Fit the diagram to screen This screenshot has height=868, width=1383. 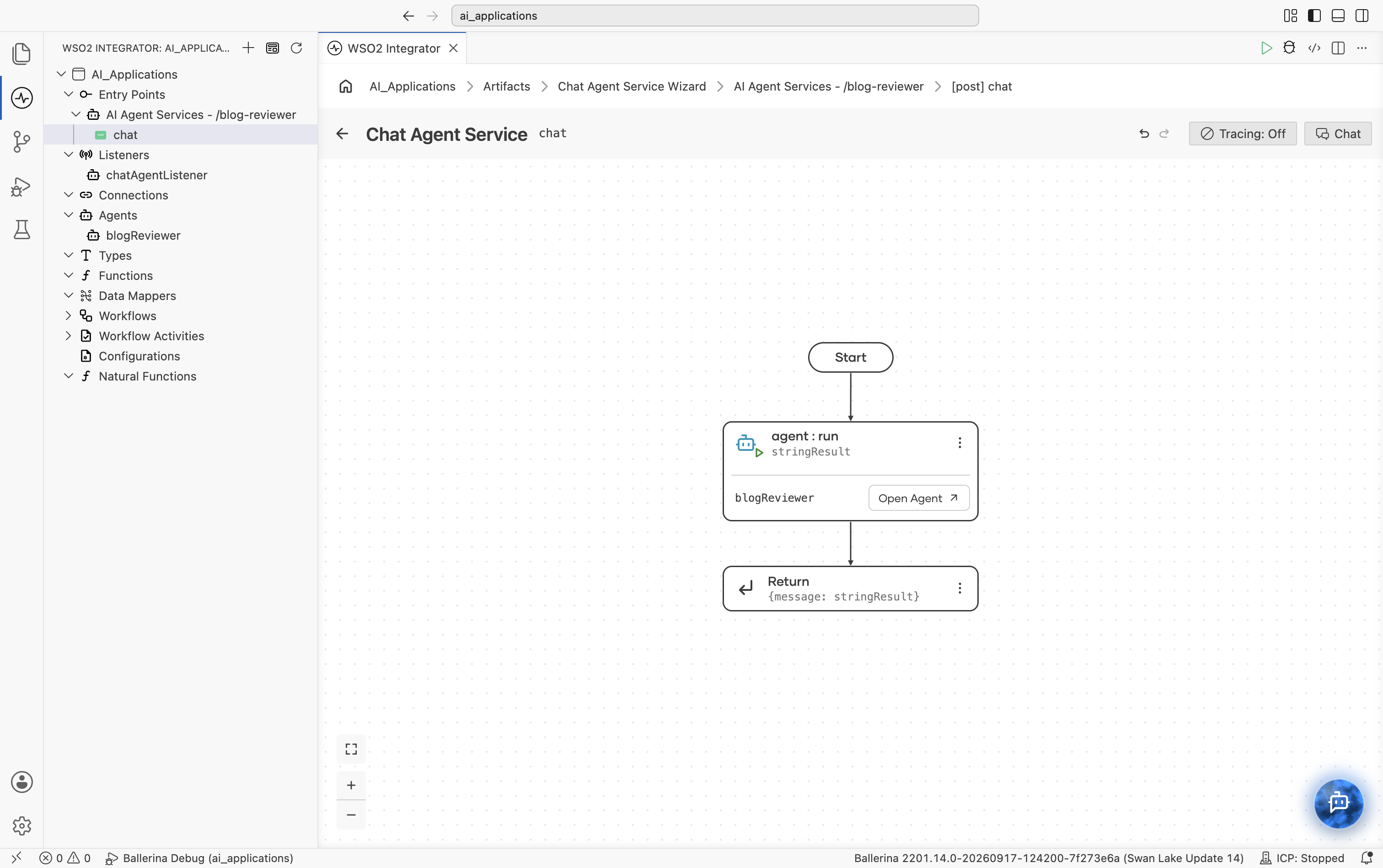[351, 749]
